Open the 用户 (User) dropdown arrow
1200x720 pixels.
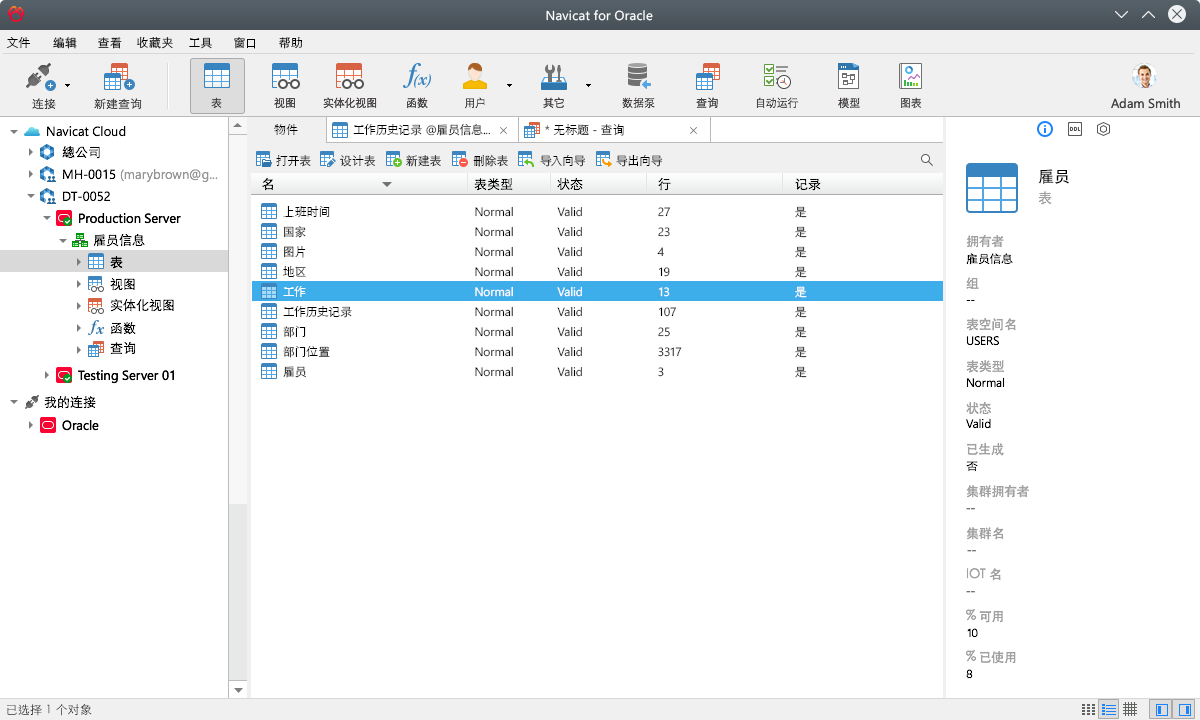[509, 85]
